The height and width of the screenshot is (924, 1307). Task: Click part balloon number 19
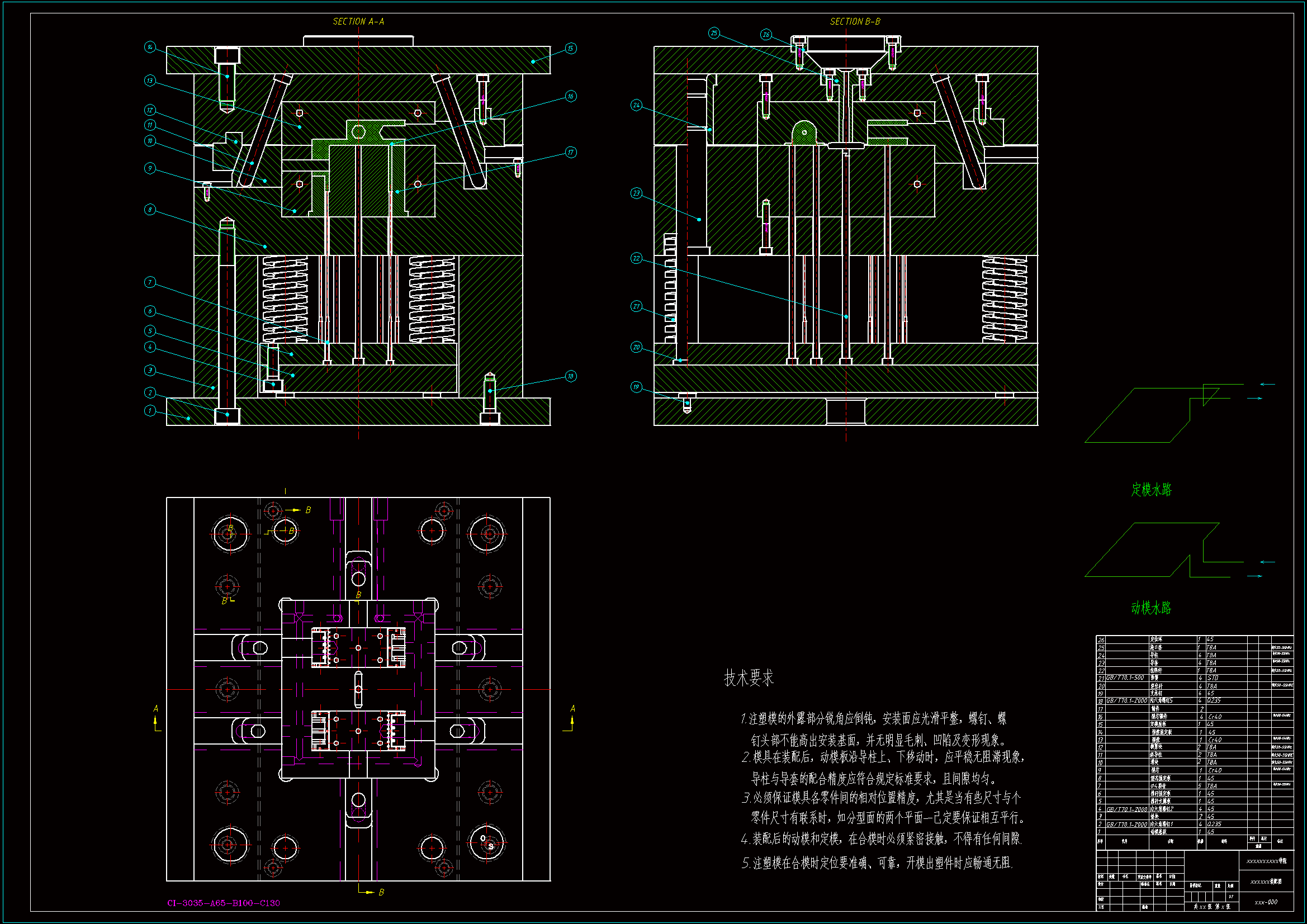(636, 387)
